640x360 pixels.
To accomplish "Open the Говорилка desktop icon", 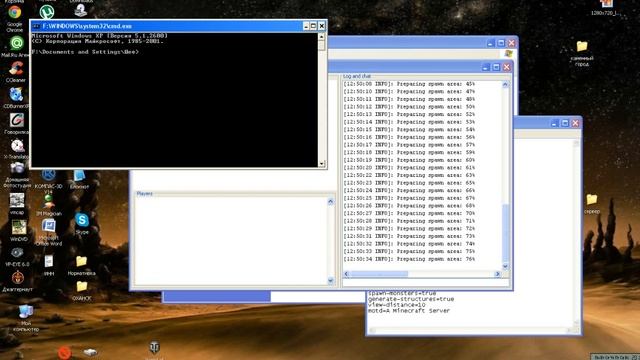I will pyautogui.click(x=17, y=120).
